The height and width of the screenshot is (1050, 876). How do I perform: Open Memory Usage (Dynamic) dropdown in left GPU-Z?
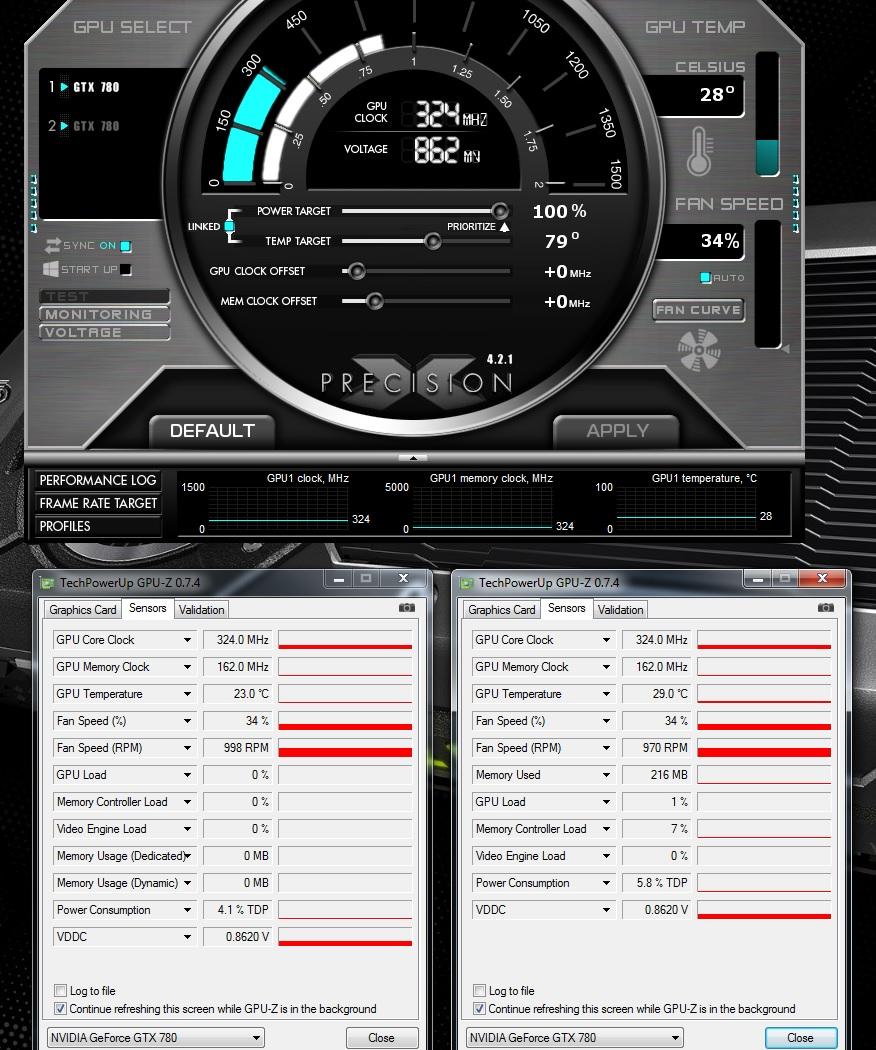188,883
